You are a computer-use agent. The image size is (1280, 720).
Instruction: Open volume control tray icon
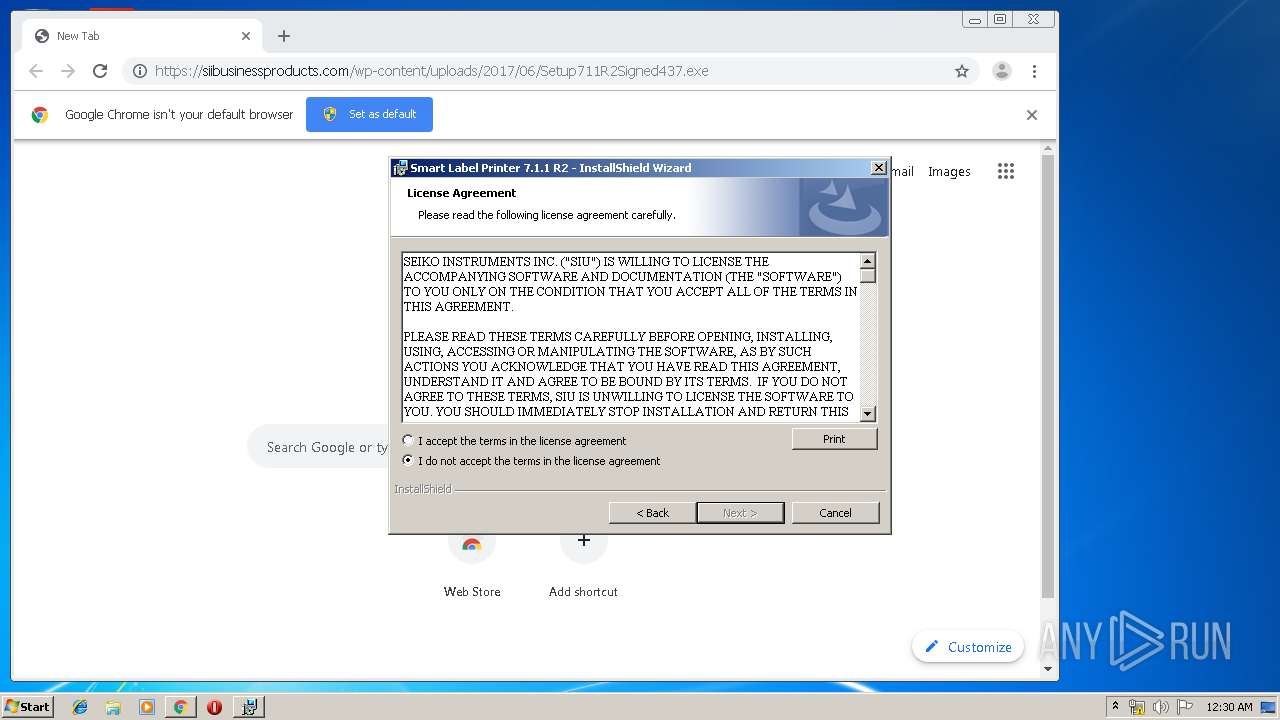(1161, 707)
